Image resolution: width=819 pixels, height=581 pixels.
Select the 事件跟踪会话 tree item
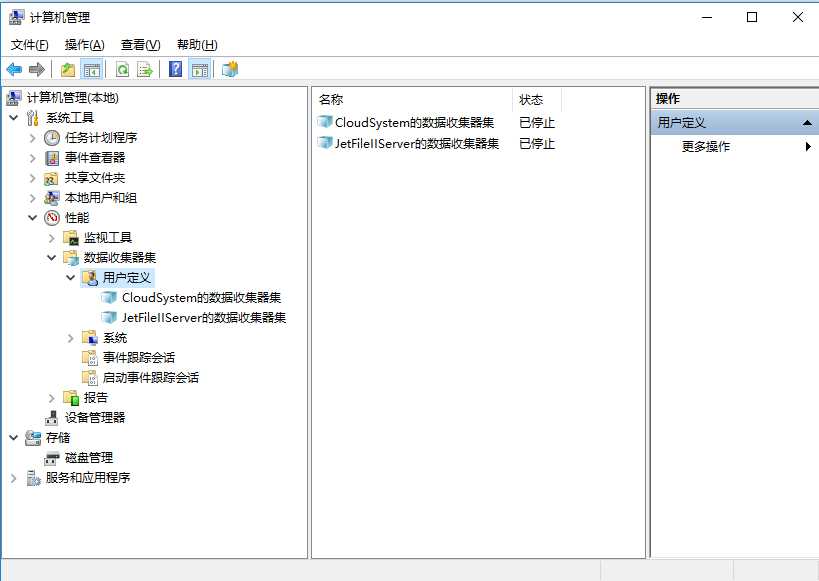138,358
